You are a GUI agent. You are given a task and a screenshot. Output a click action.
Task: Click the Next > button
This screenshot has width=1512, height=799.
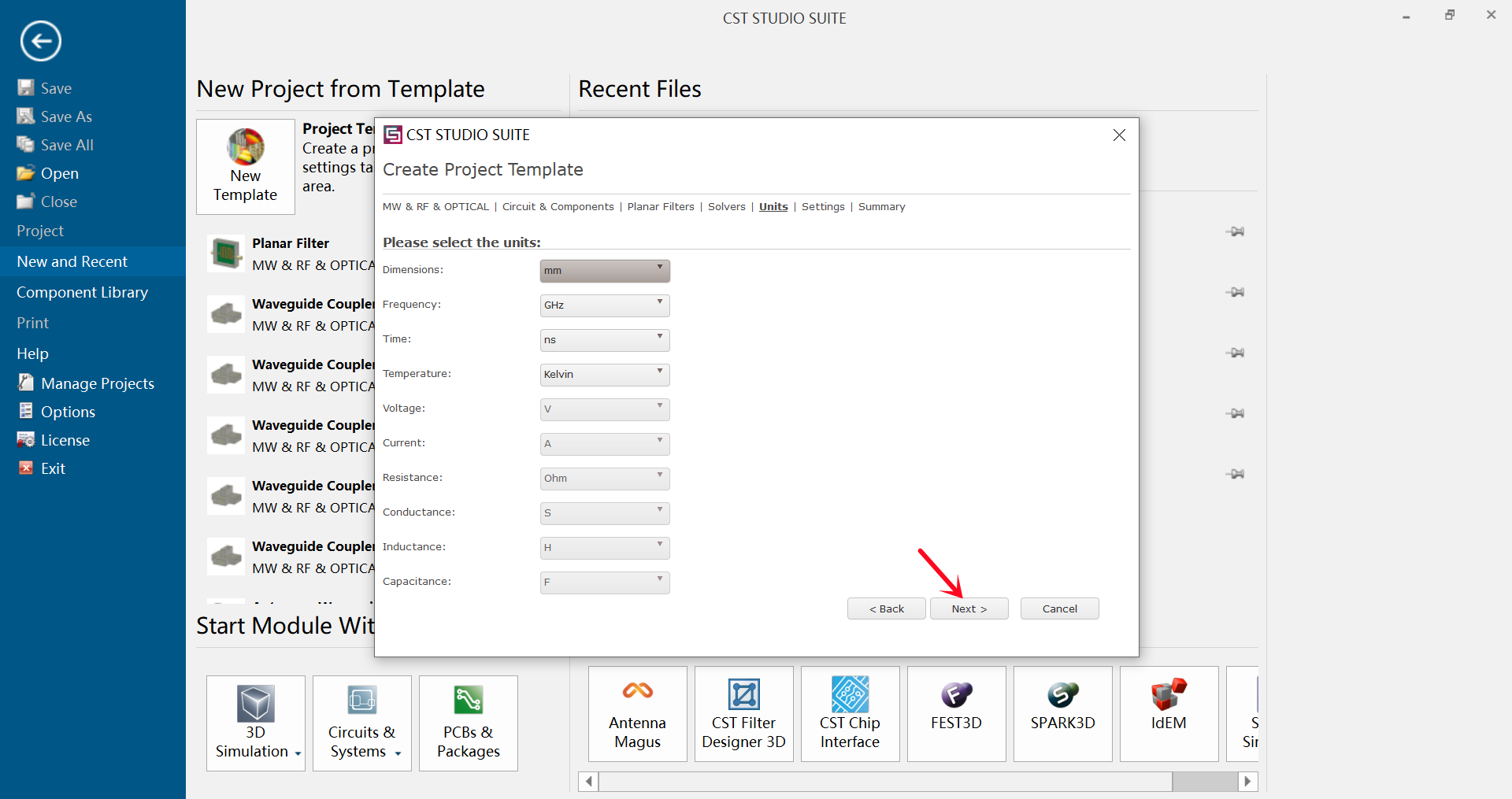(969, 608)
